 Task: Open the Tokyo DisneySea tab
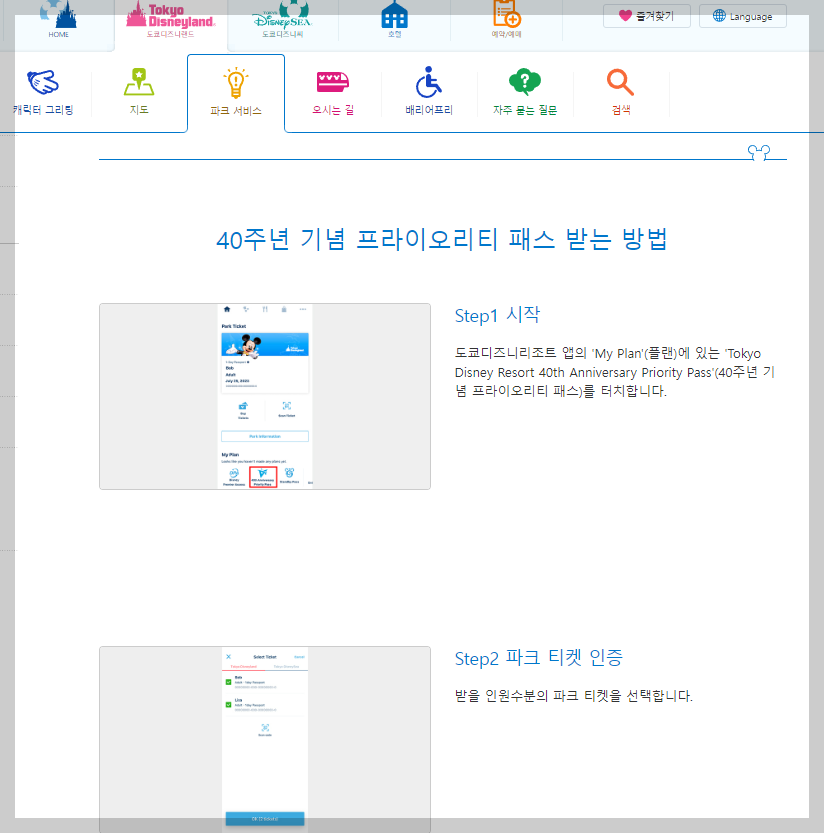pyautogui.click(x=283, y=20)
